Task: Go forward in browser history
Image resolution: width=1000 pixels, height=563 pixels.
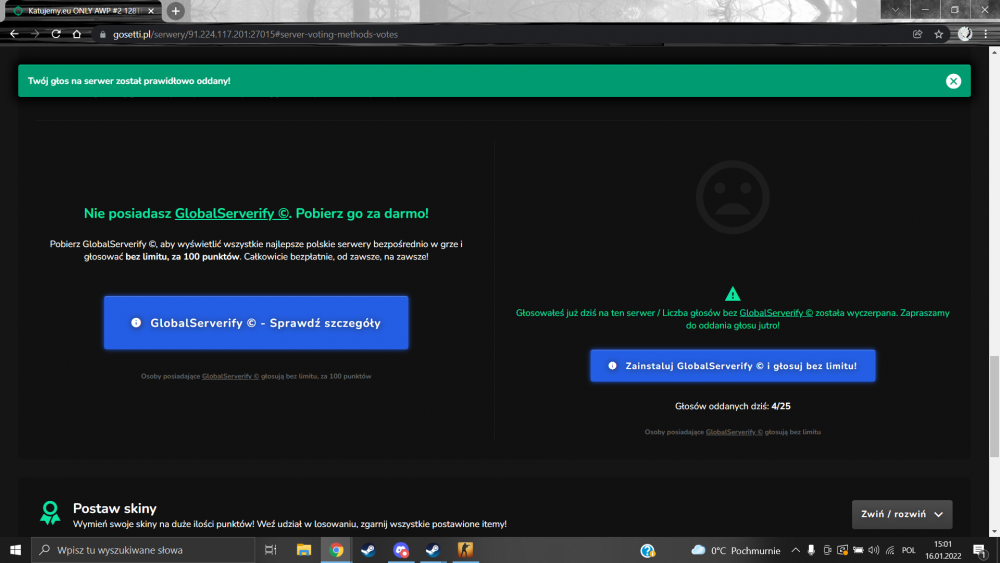Action: [x=35, y=34]
